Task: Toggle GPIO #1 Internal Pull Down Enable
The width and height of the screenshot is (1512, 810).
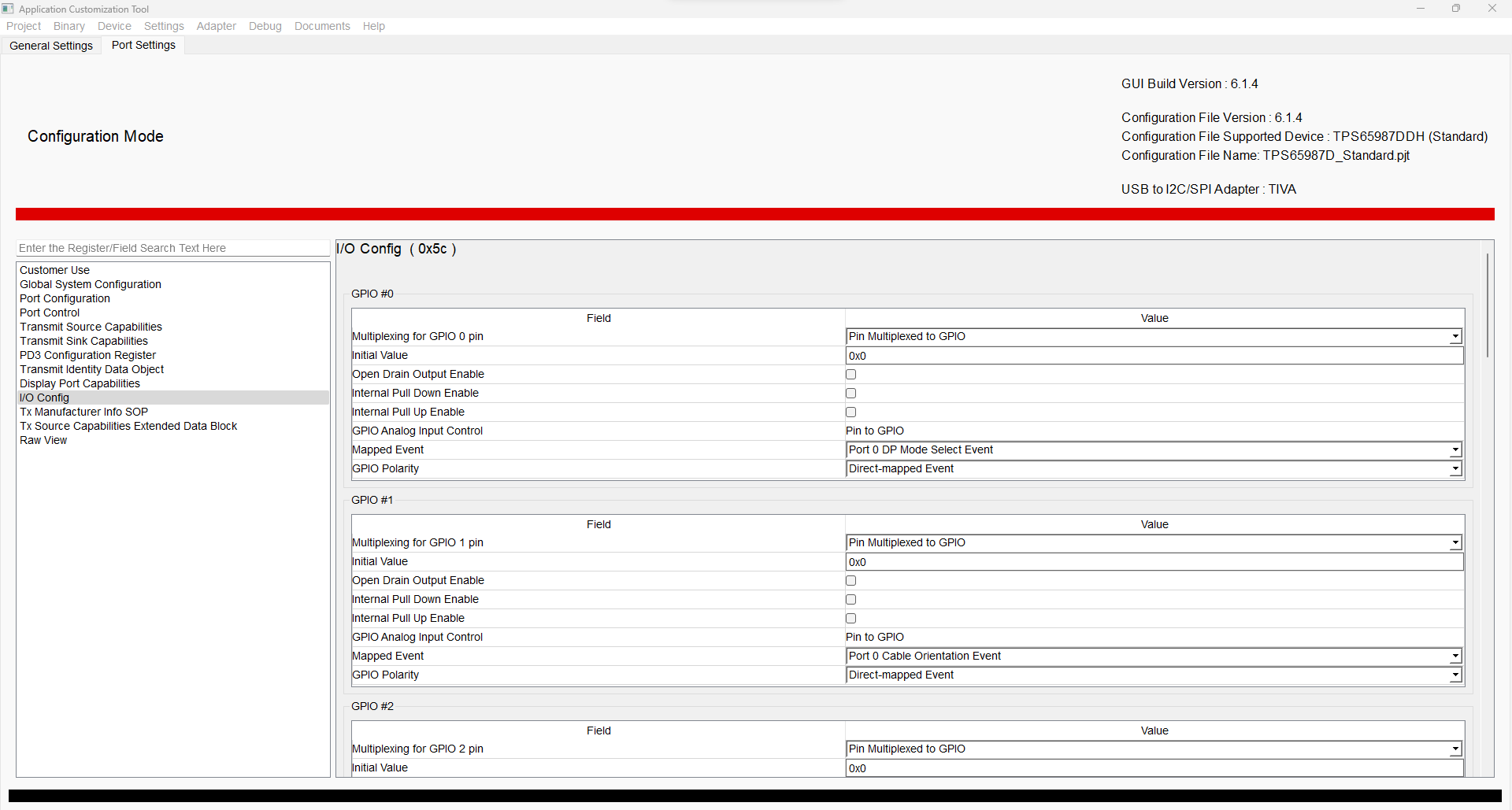Action: tap(850, 600)
